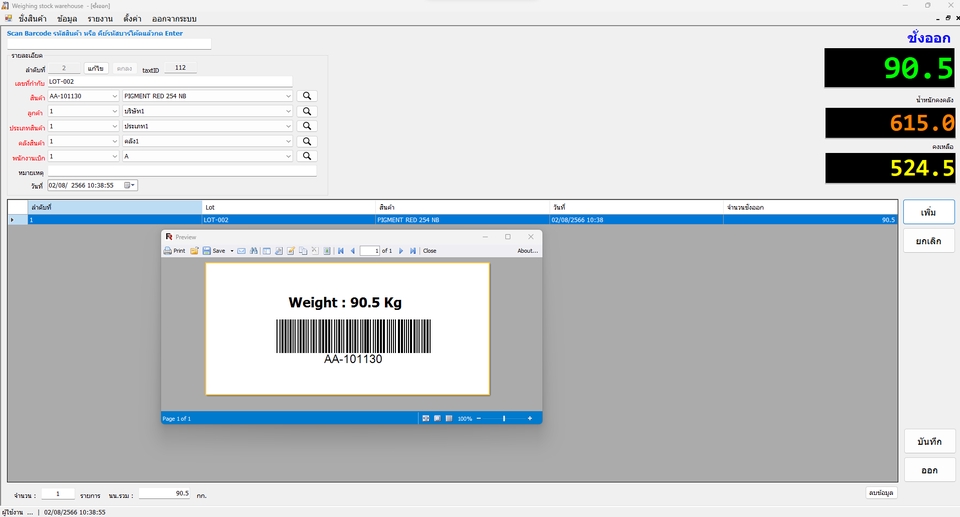Open the บริษัท1 customer dropdown
This screenshot has width=960, height=517.
288,111
